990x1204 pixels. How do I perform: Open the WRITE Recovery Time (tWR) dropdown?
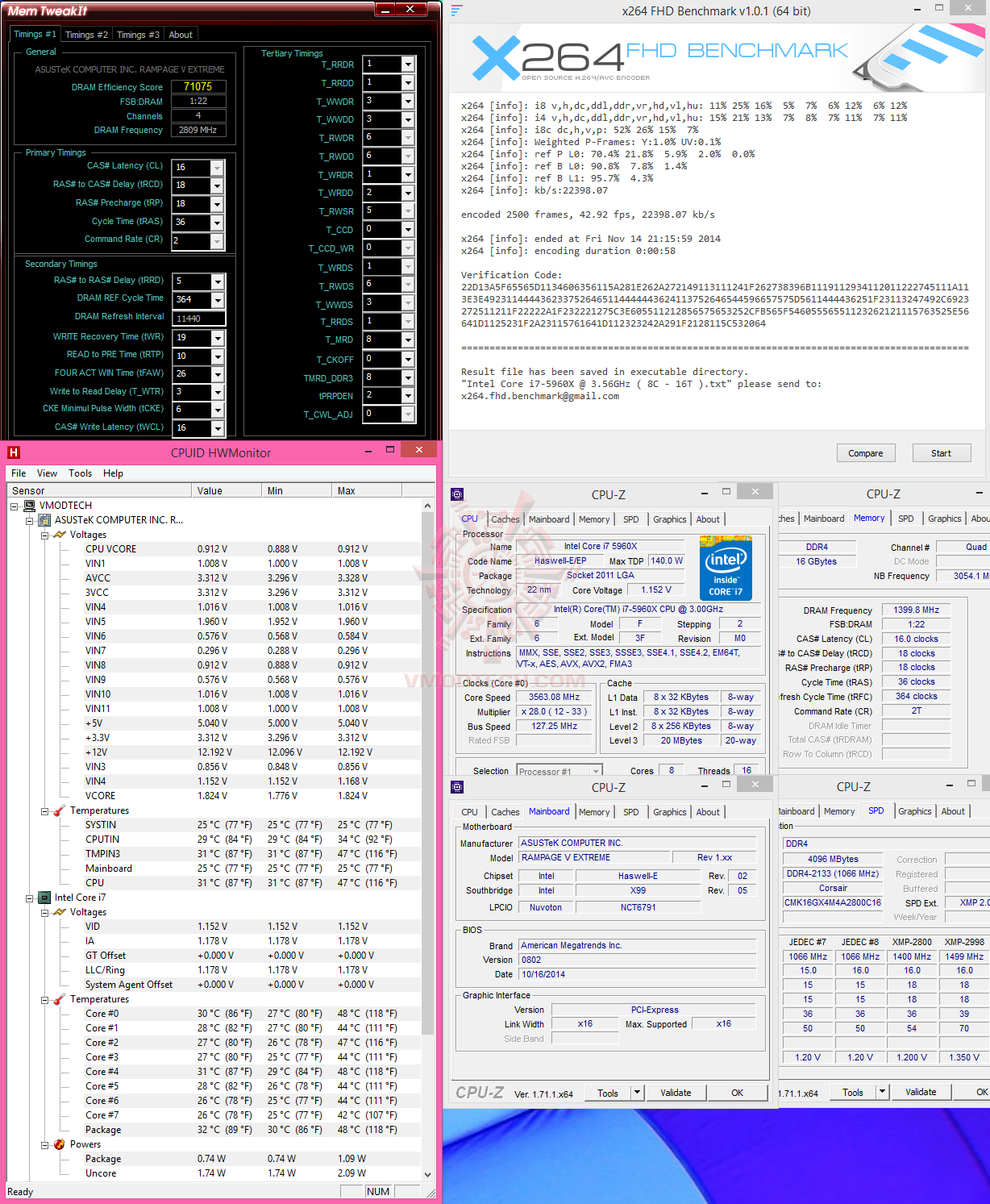pos(216,338)
